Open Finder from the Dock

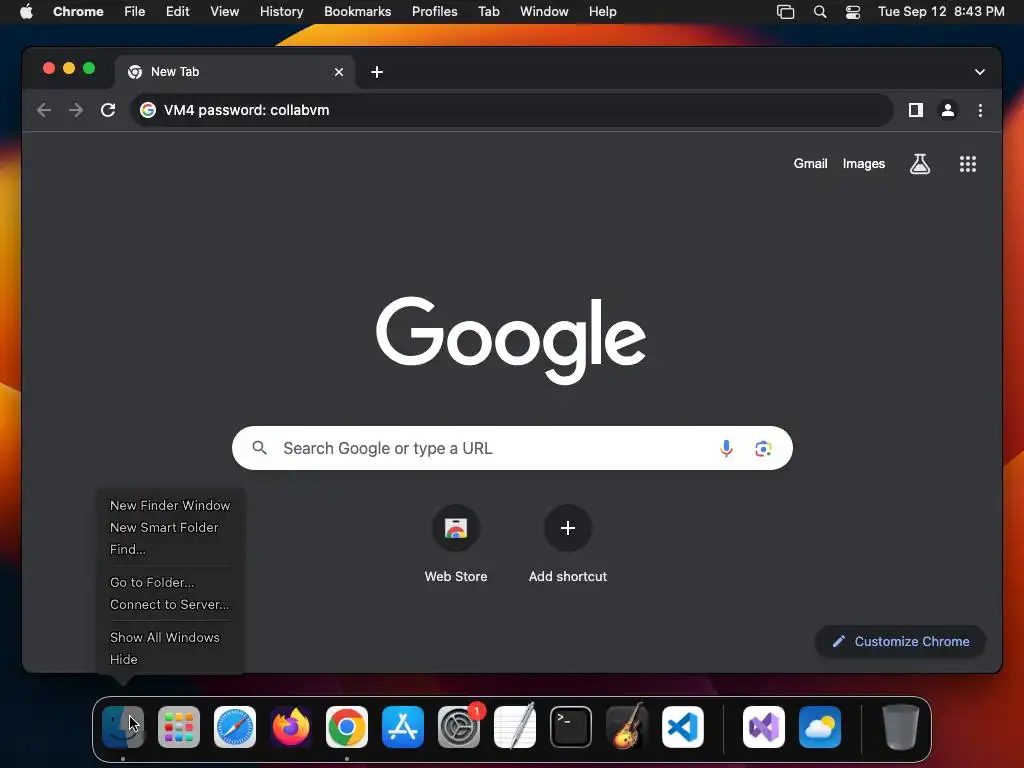(123, 727)
